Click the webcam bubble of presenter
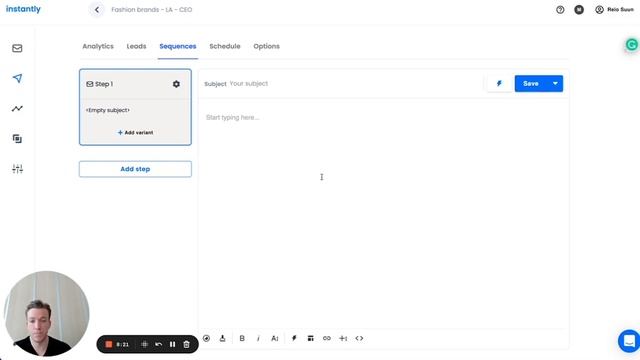The image size is (640, 360). (x=46, y=314)
